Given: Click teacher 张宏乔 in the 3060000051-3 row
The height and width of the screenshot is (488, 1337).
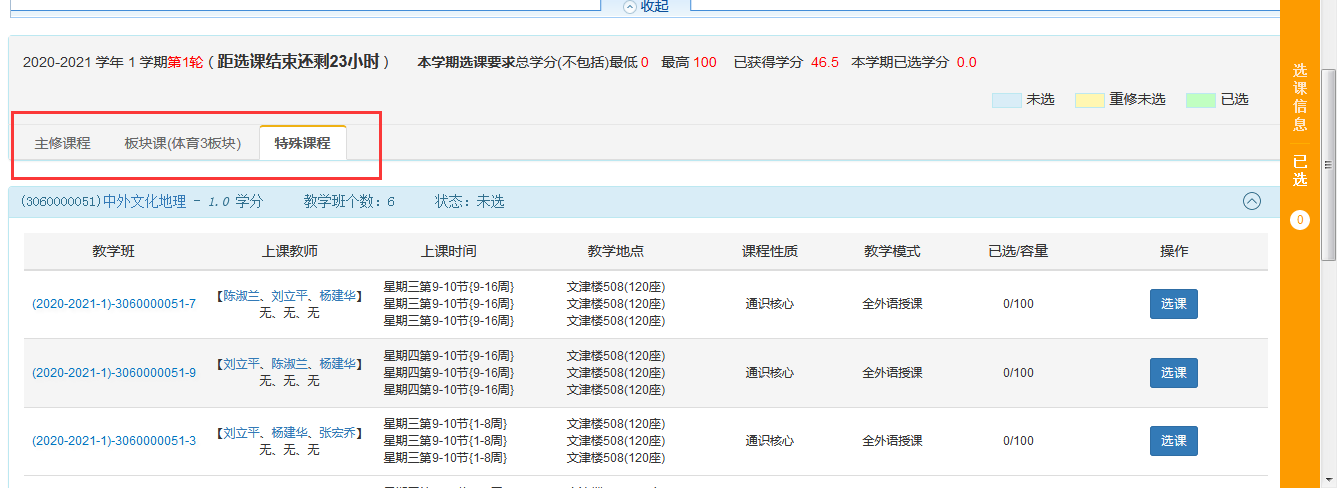Looking at the screenshot, I should pos(338,434).
